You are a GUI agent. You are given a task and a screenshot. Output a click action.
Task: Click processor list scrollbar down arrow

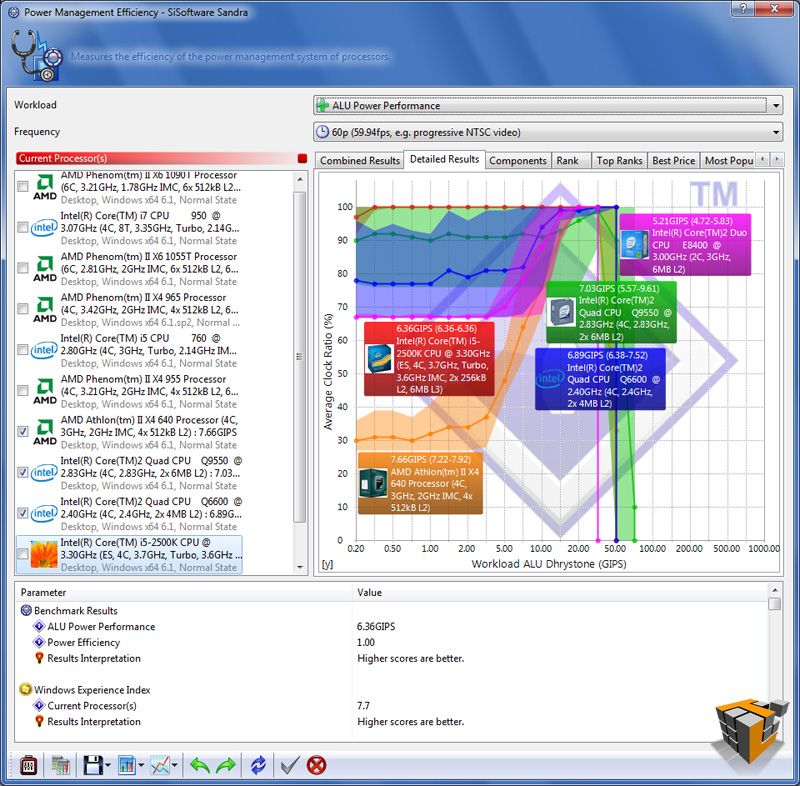click(300, 567)
